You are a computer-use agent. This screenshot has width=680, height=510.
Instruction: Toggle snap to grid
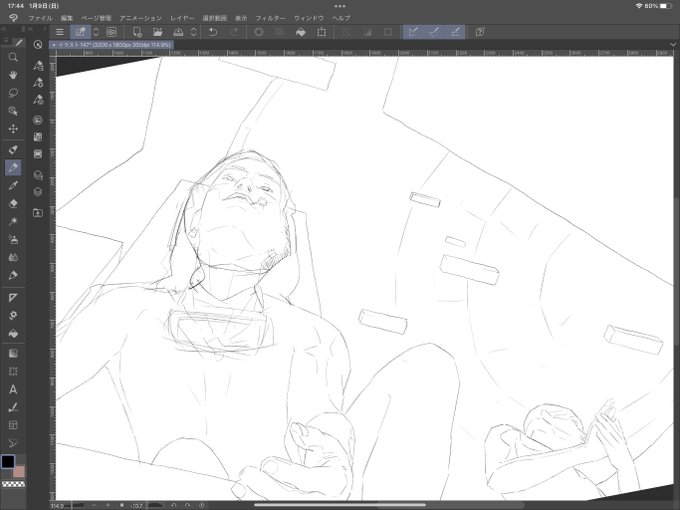pyautogui.click(x=455, y=32)
